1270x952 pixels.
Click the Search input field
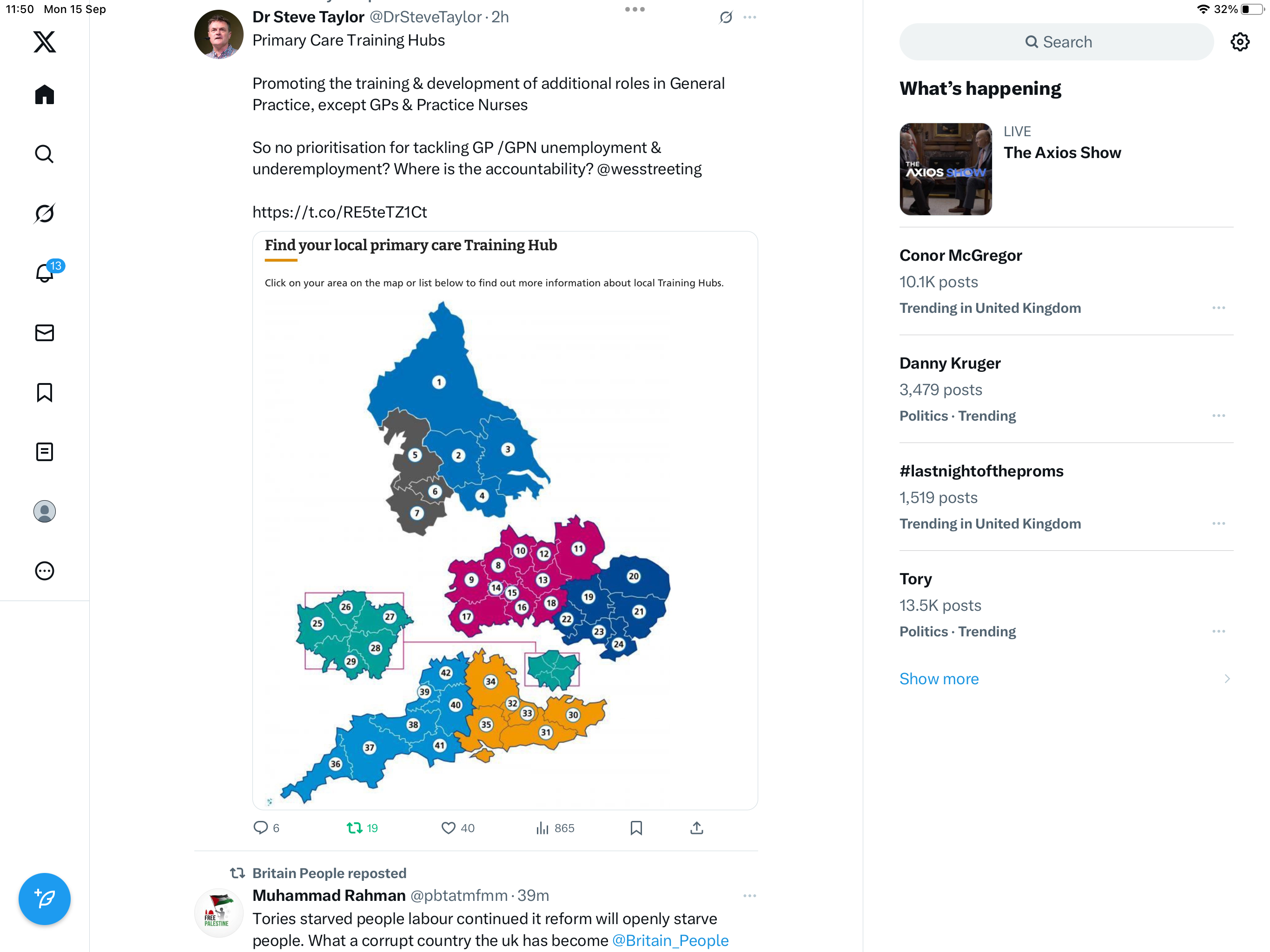coord(1056,42)
